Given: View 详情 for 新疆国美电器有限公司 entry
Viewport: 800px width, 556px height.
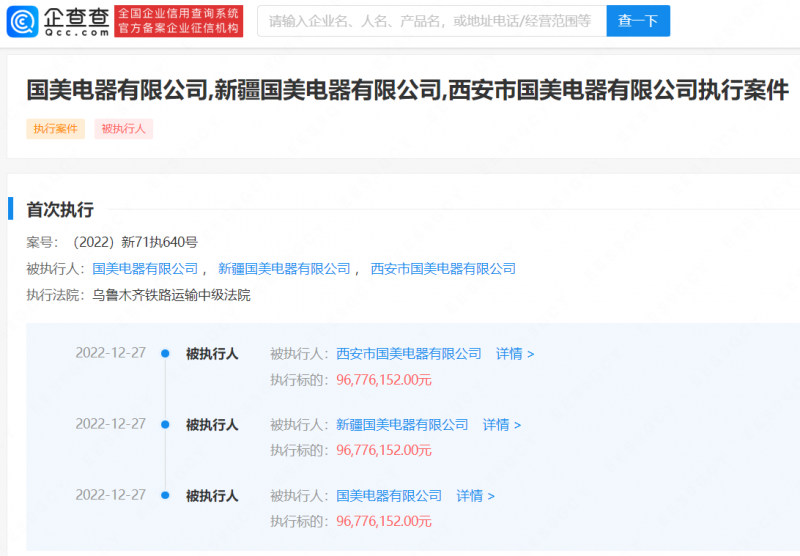Looking at the screenshot, I should 502,424.
